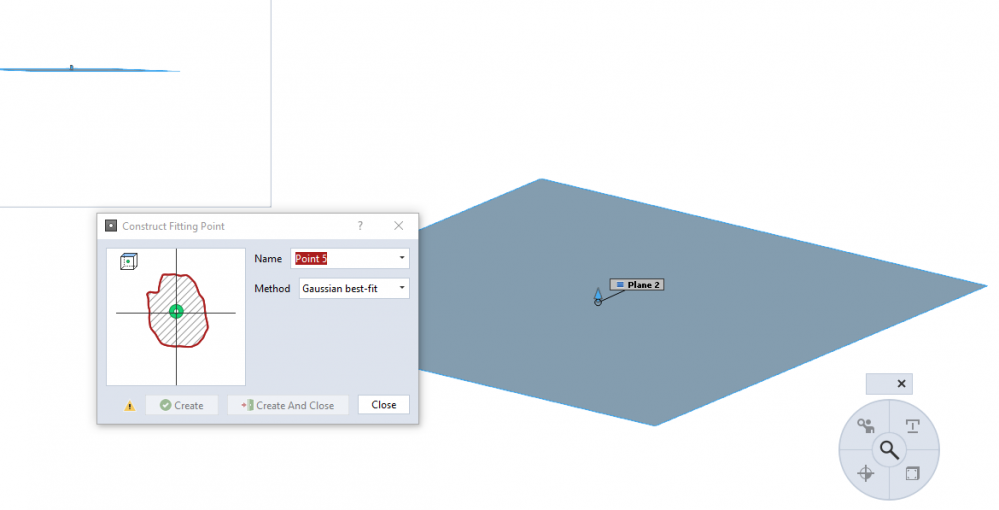The image size is (999, 510).
Task: Activate the crosshair target icon on the wheel
Action: [x=865, y=473]
